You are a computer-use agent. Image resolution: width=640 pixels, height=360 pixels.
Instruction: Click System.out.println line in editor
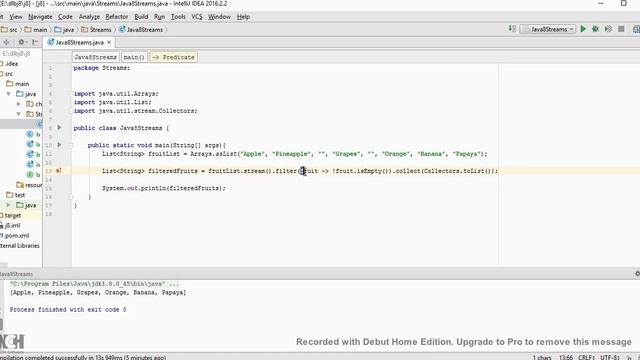coord(164,188)
